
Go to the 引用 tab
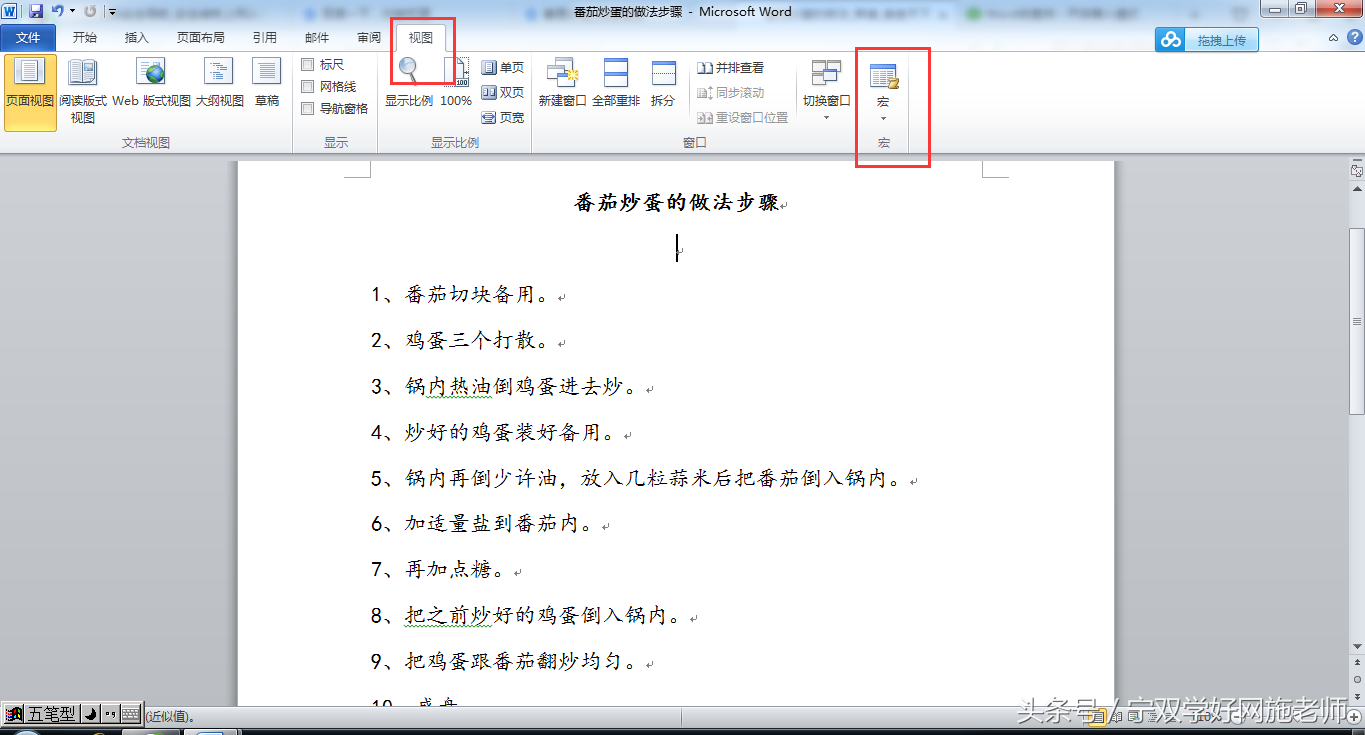pos(265,38)
